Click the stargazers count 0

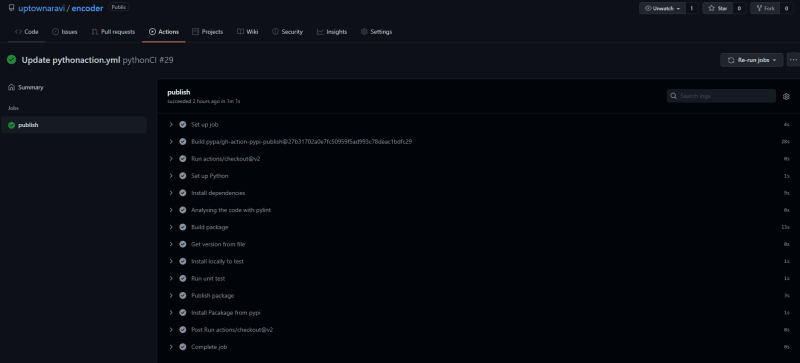739,8
